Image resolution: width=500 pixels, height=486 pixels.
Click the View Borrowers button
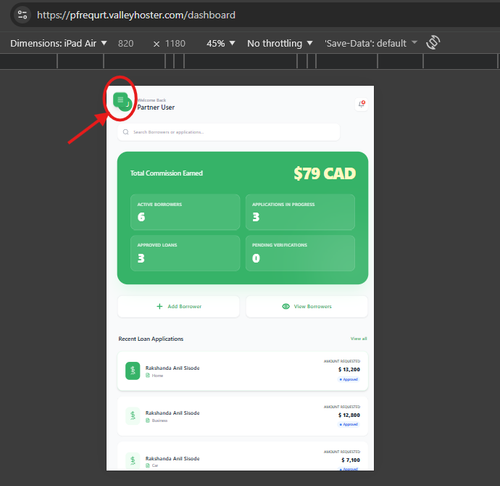(307, 306)
